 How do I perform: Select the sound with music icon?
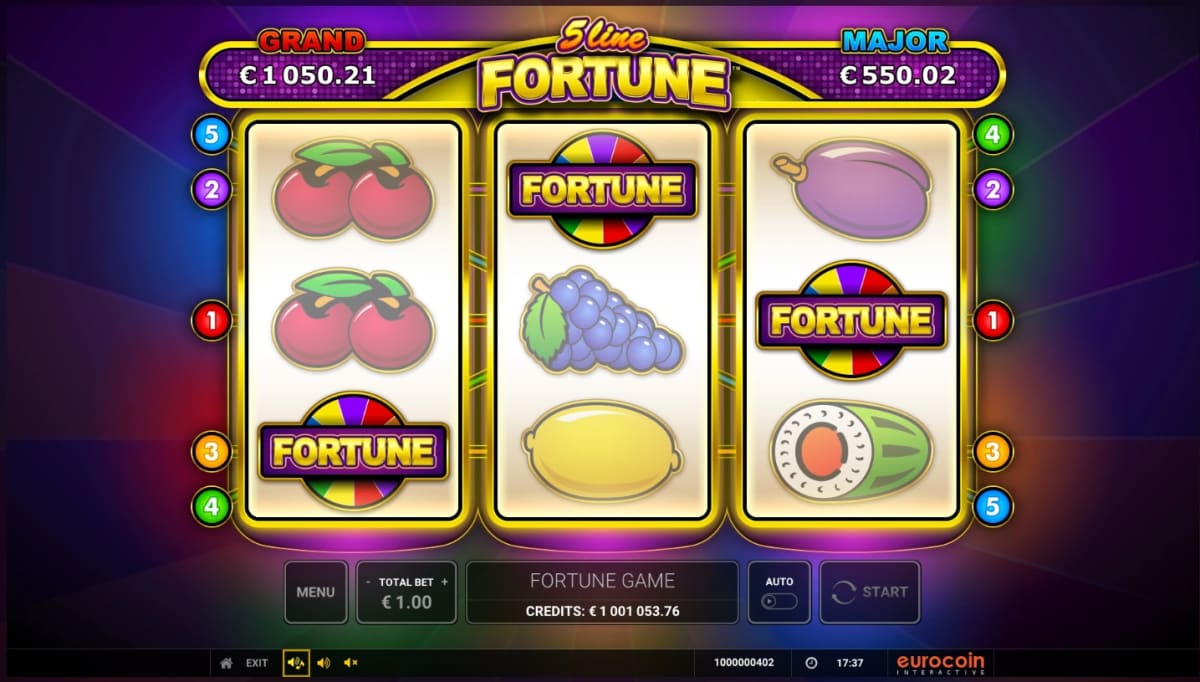click(296, 663)
